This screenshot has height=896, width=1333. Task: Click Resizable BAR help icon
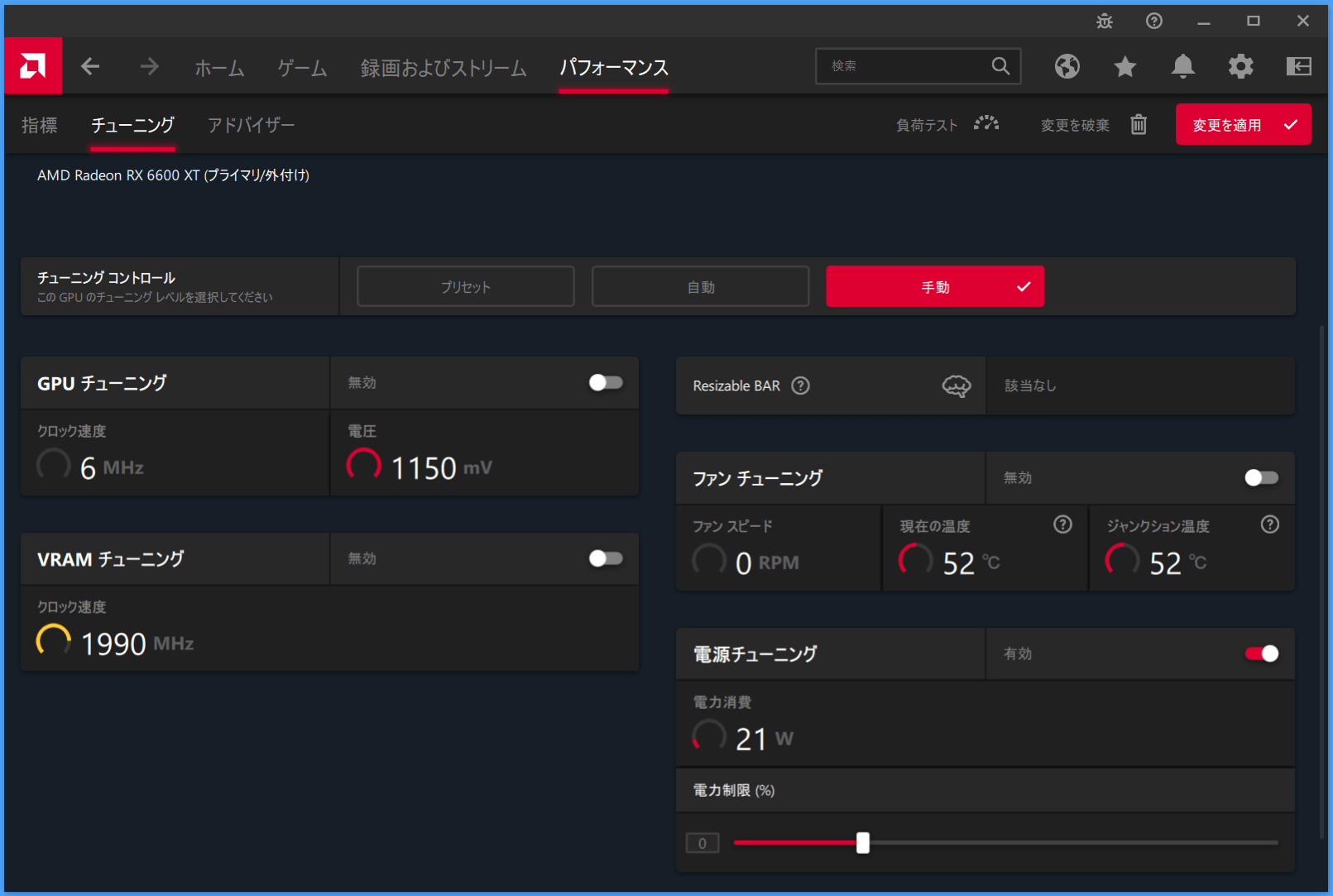[x=800, y=386]
